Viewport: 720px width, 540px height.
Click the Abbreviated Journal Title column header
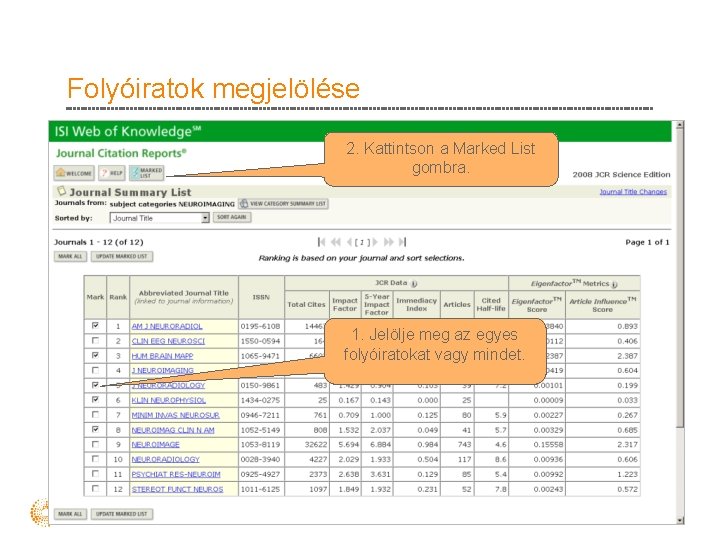pos(184,297)
